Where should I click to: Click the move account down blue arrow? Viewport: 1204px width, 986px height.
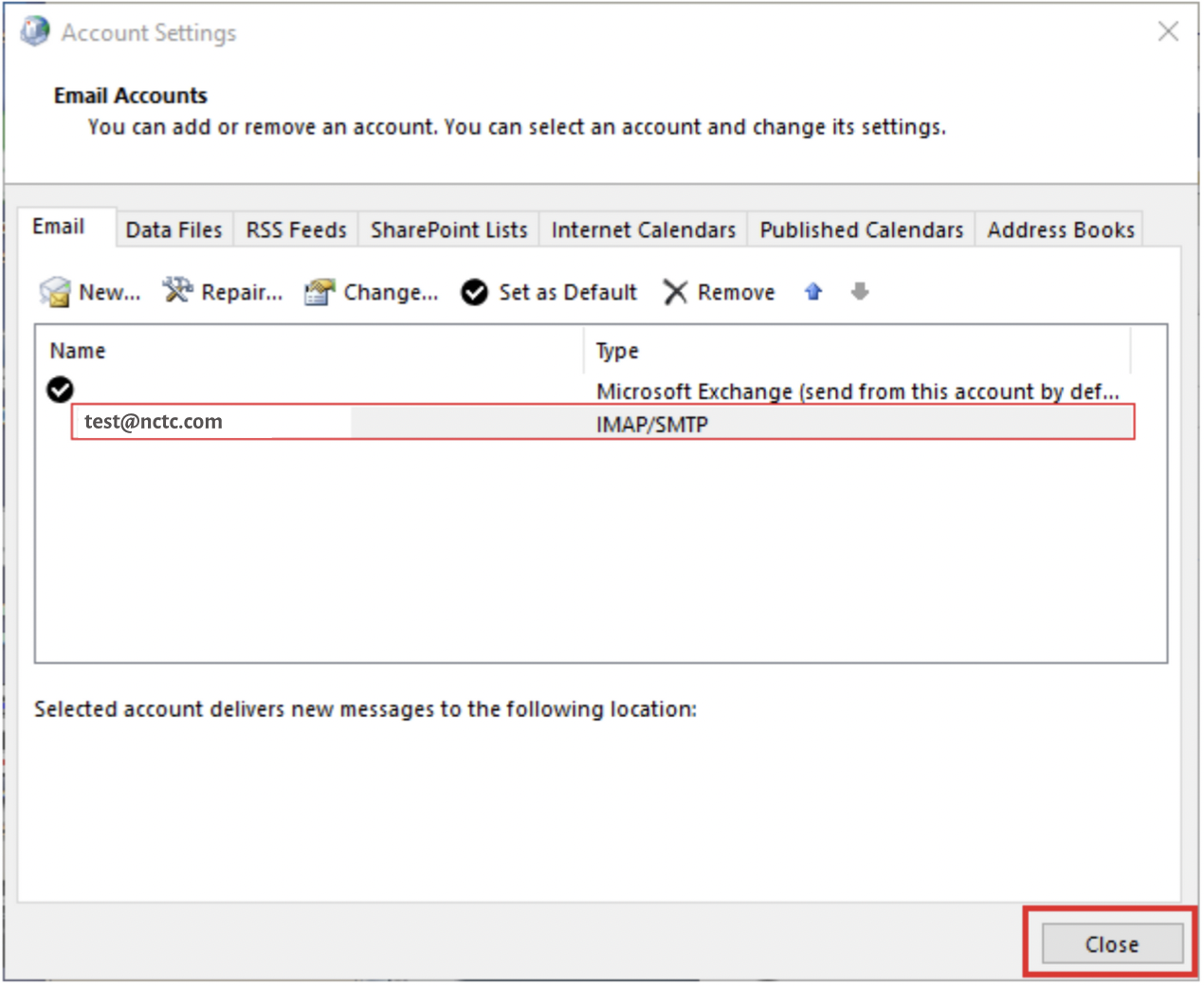pyautogui.click(x=859, y=292)
